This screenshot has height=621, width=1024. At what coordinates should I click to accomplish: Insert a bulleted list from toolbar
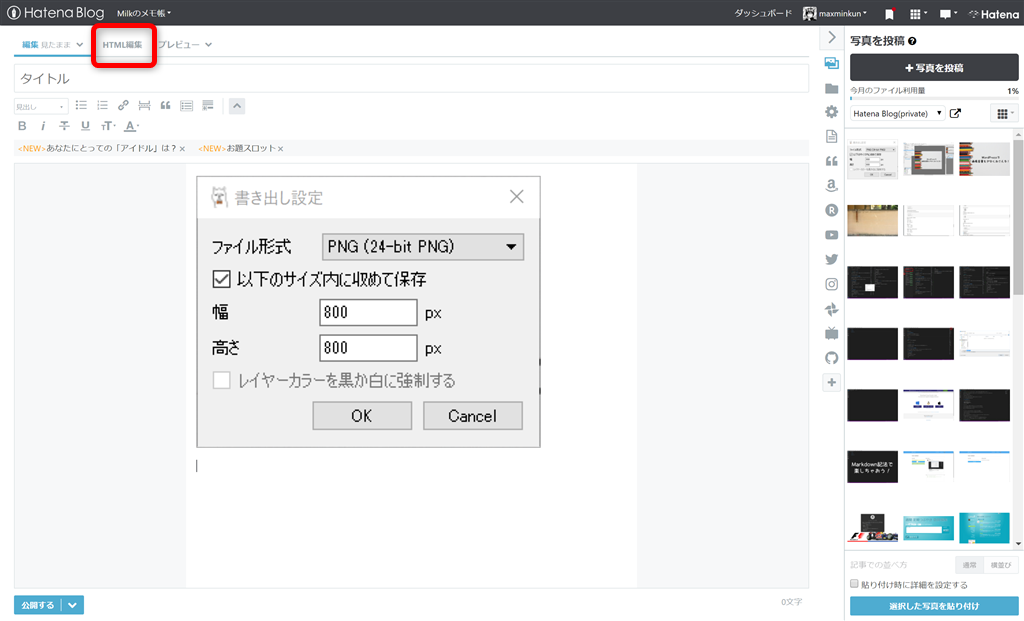pyautogui.click(x=81, y=105)
